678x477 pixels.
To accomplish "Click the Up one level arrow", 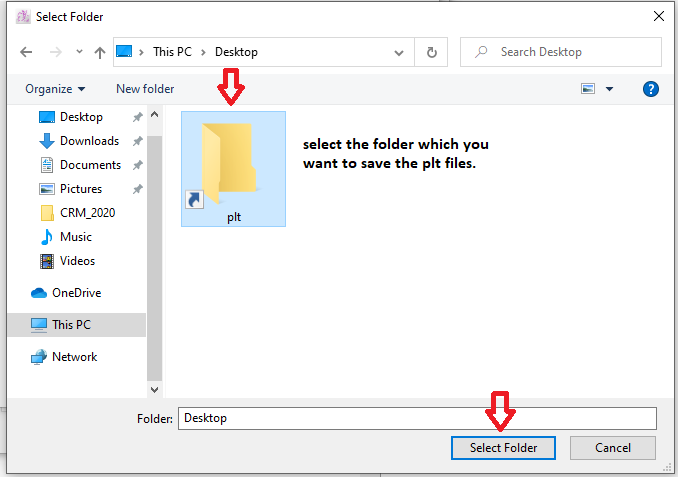I will [x=100, y=52].
